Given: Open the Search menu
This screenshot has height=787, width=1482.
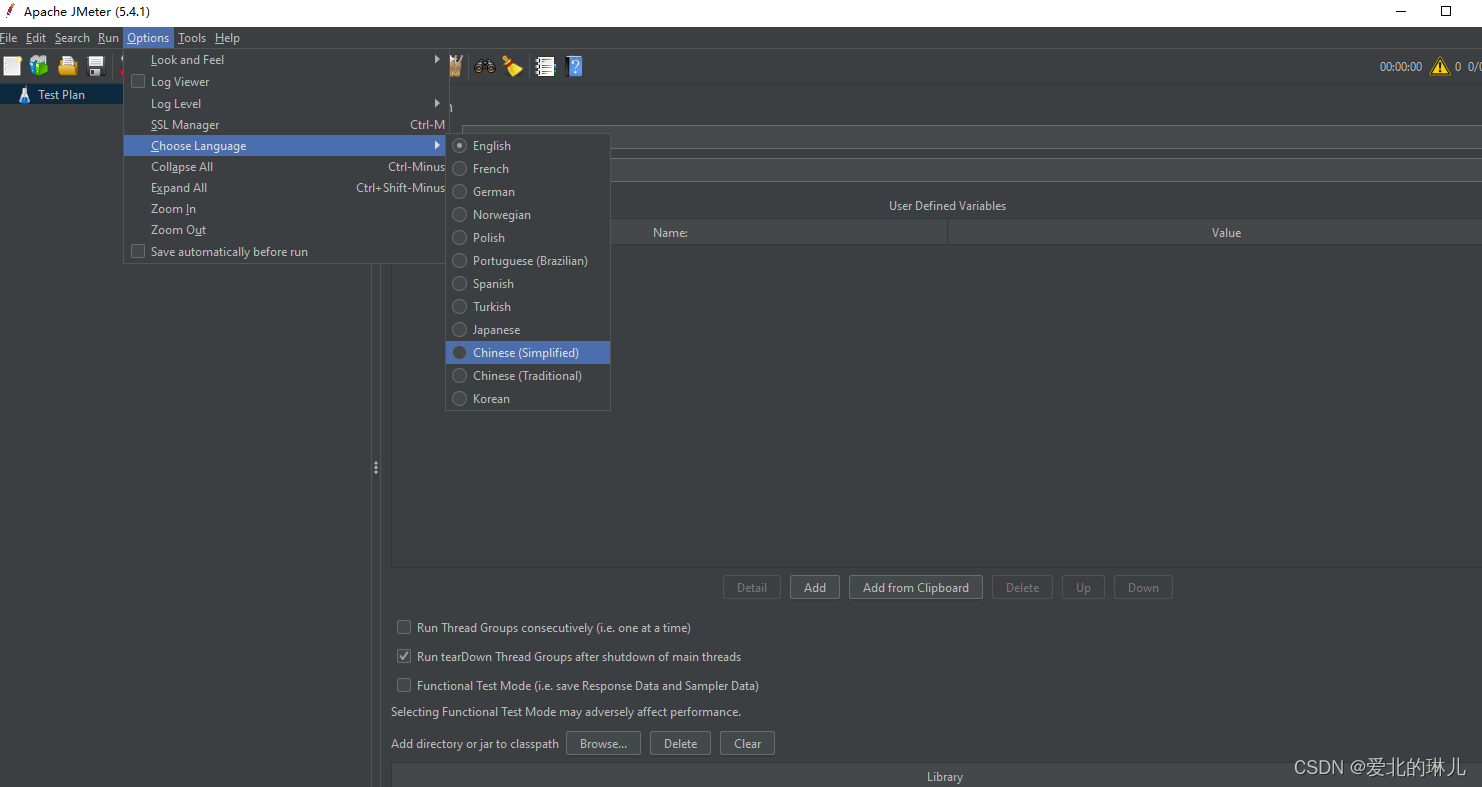Looking at the screenshot, I should click(x=72, y=38).
